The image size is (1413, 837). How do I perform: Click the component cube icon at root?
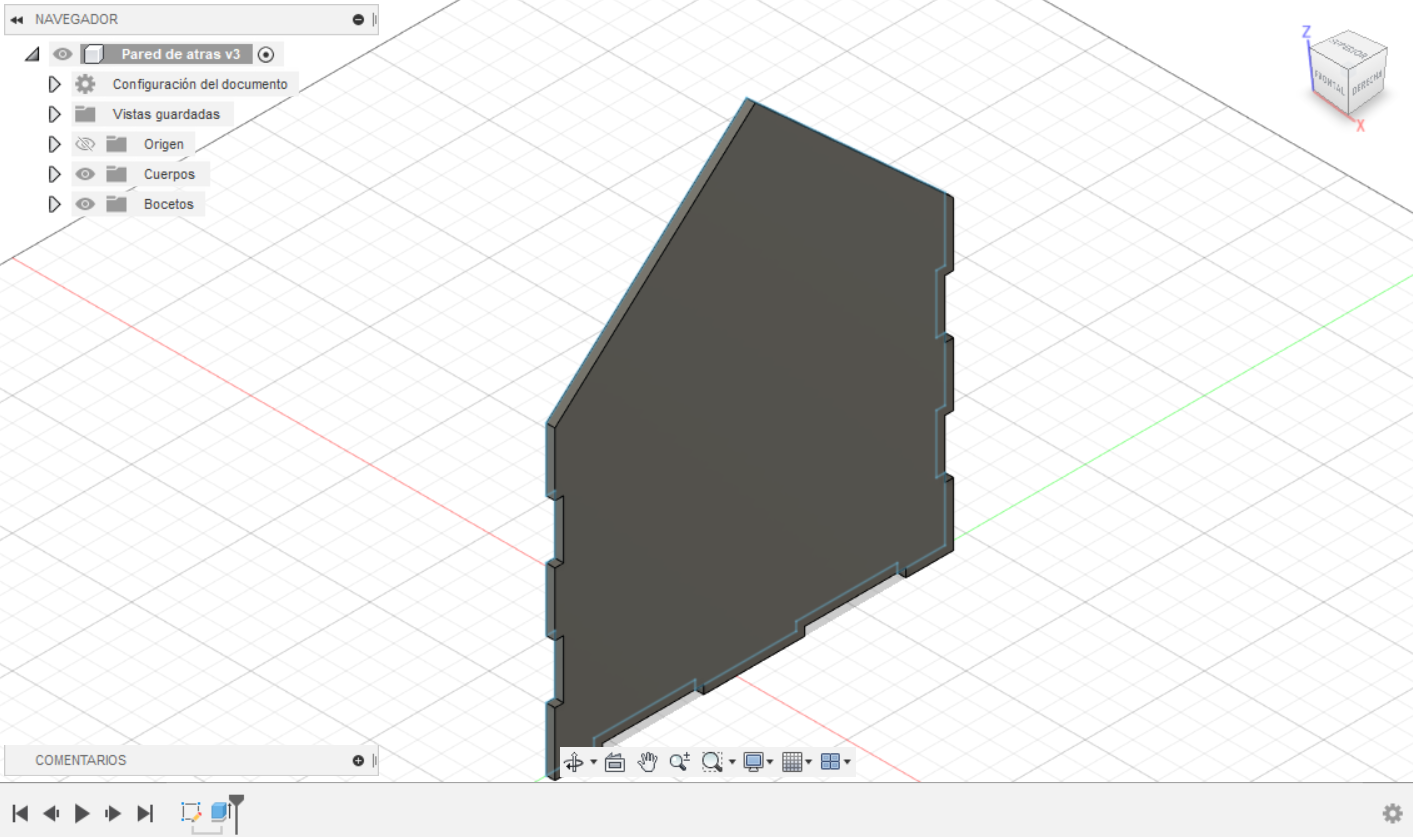93,54
